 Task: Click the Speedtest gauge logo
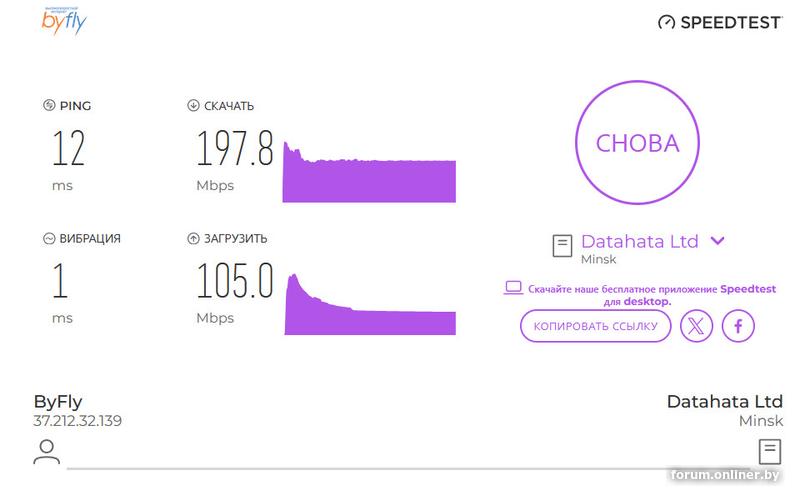click(667, 22)
